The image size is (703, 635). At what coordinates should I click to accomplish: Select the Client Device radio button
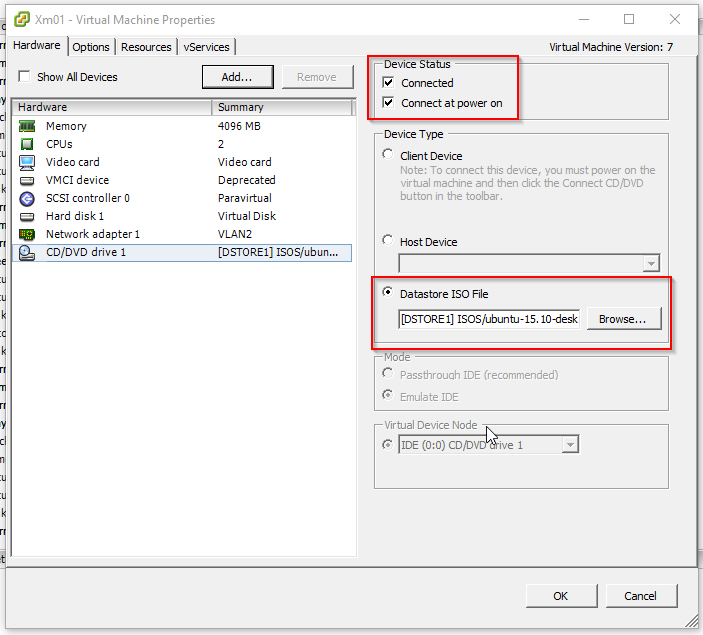(x=388, y=155)
